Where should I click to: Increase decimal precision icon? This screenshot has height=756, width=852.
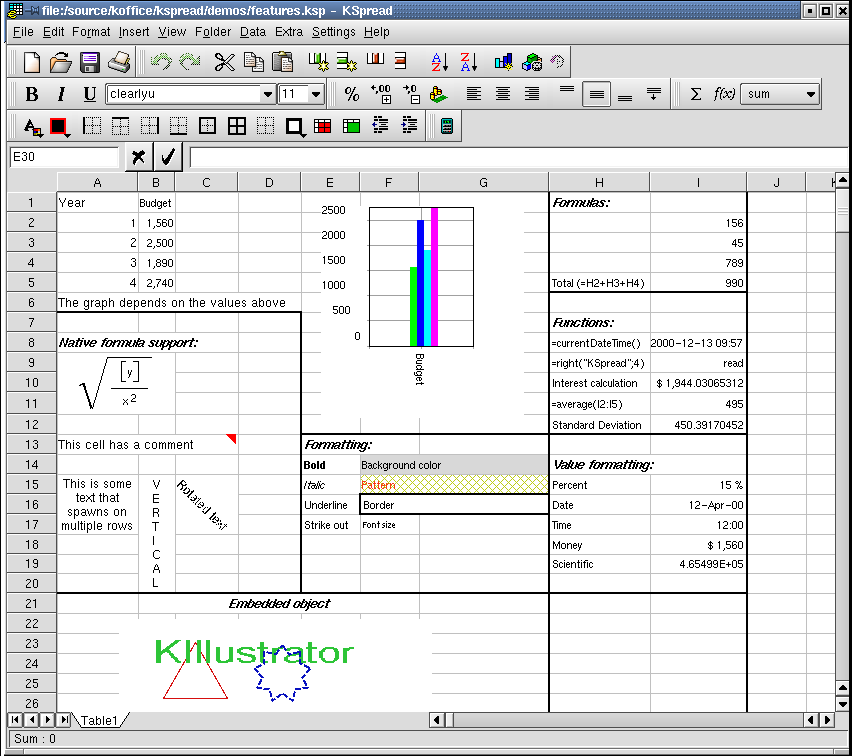tap(381, 94)
